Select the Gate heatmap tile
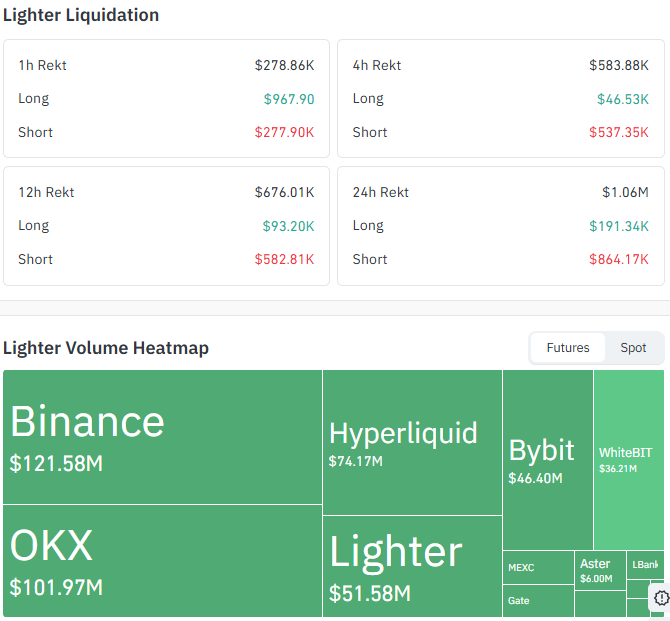The height and width of the screenshot is (621, 670). pos(538,601)
